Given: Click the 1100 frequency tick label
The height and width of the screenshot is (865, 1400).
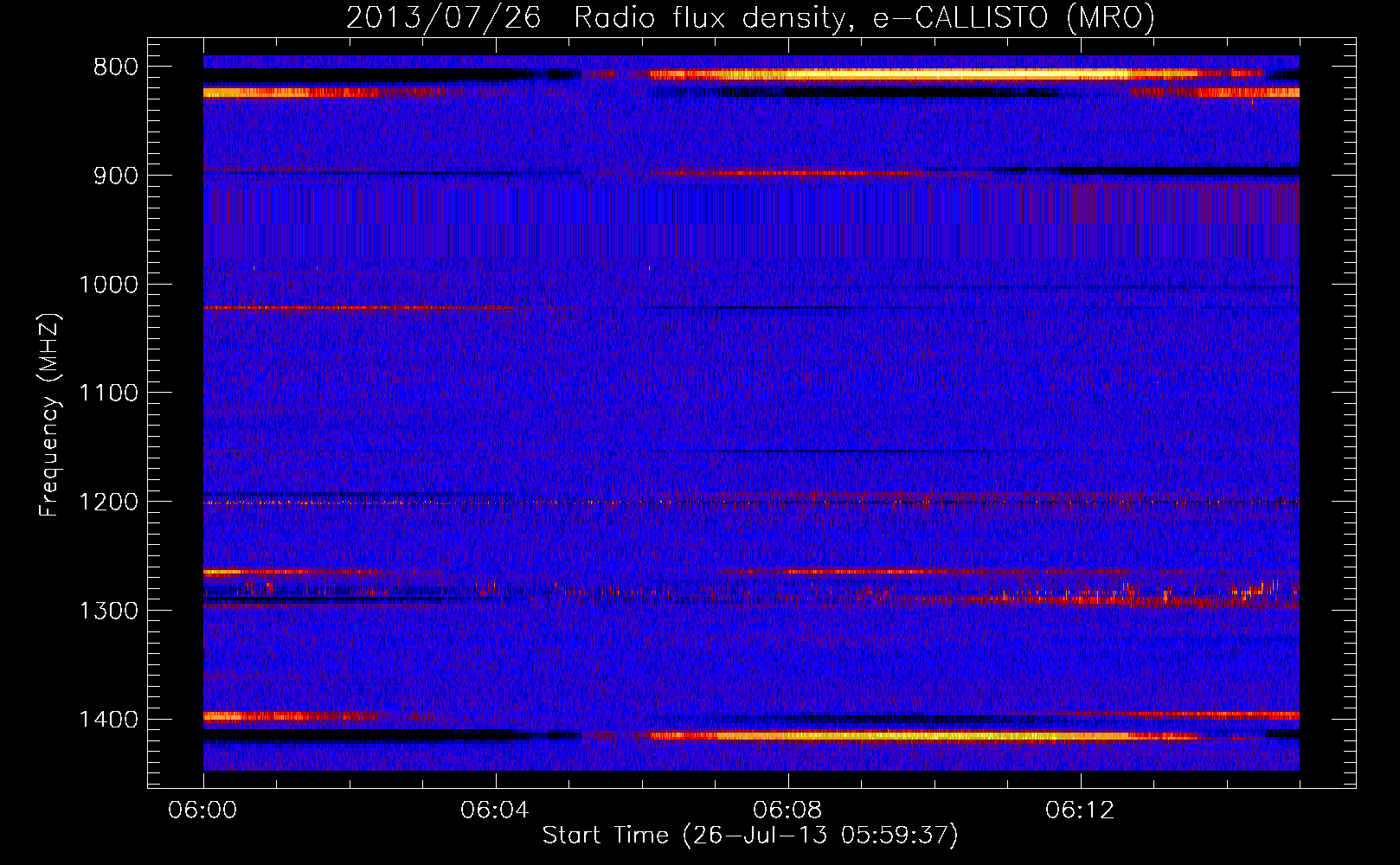Looking at the screenshot, I should [108, 394].
